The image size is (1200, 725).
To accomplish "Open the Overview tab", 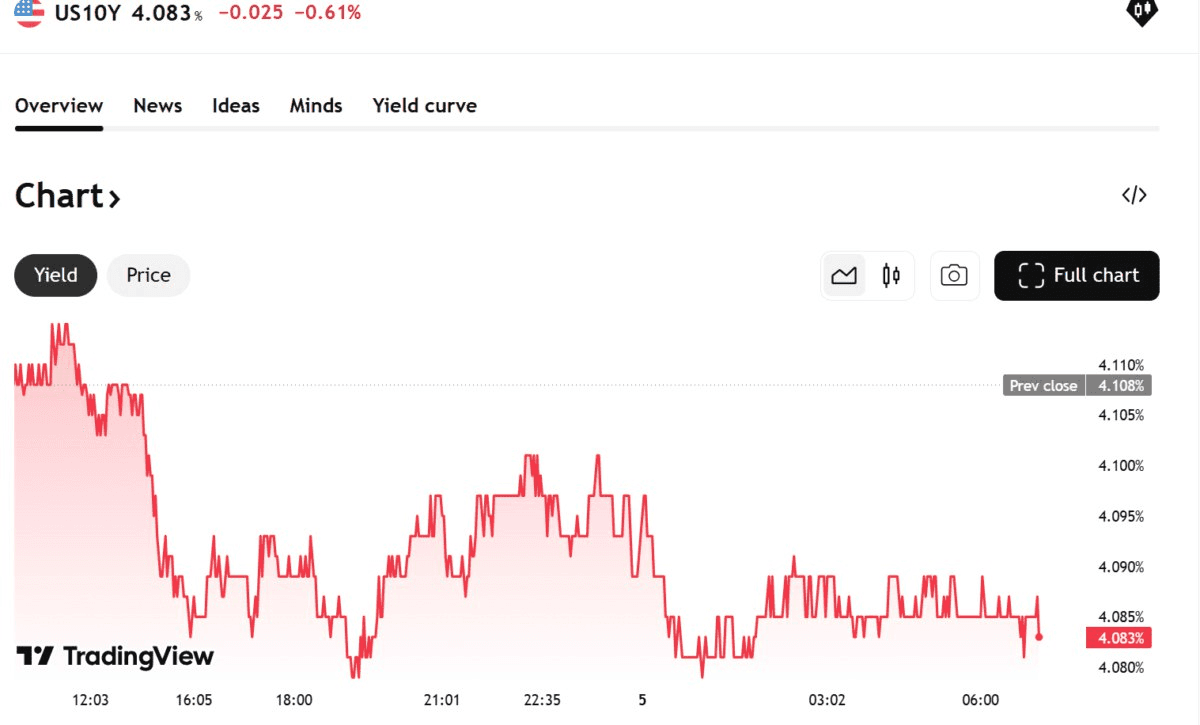I will [59, 106].
